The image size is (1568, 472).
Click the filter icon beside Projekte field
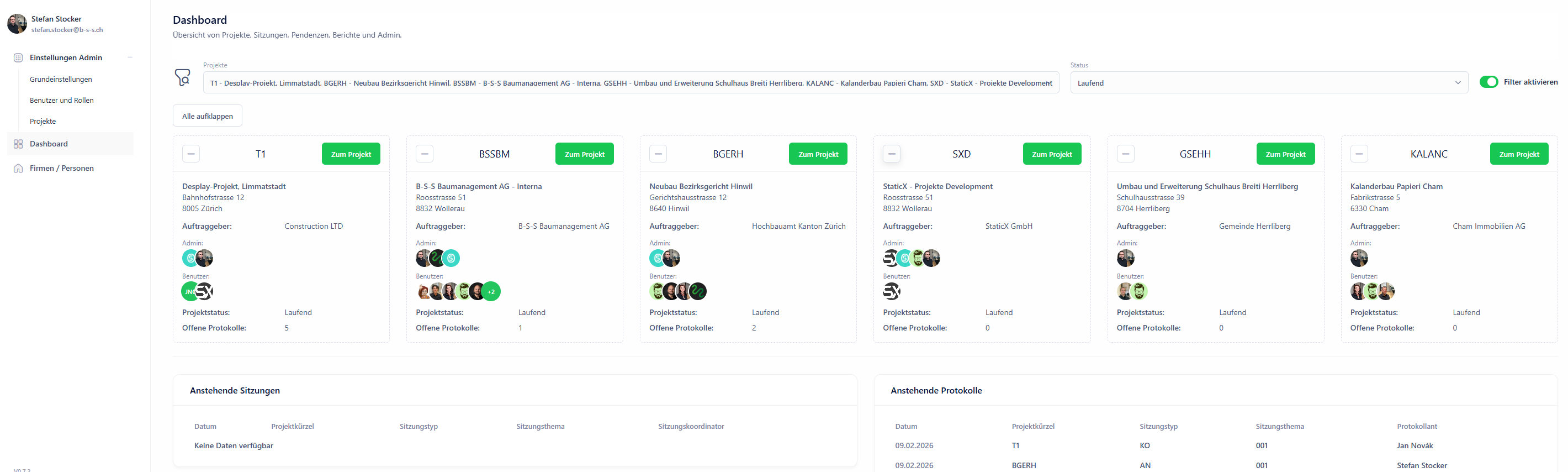(x=183, y=77)
